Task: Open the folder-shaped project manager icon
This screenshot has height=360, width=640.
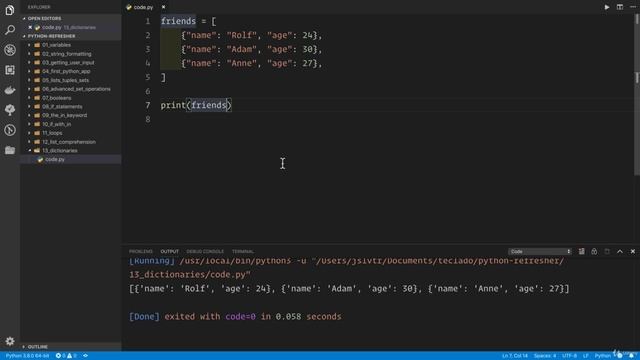Action: pyautogui.click(x=10, y=150)
